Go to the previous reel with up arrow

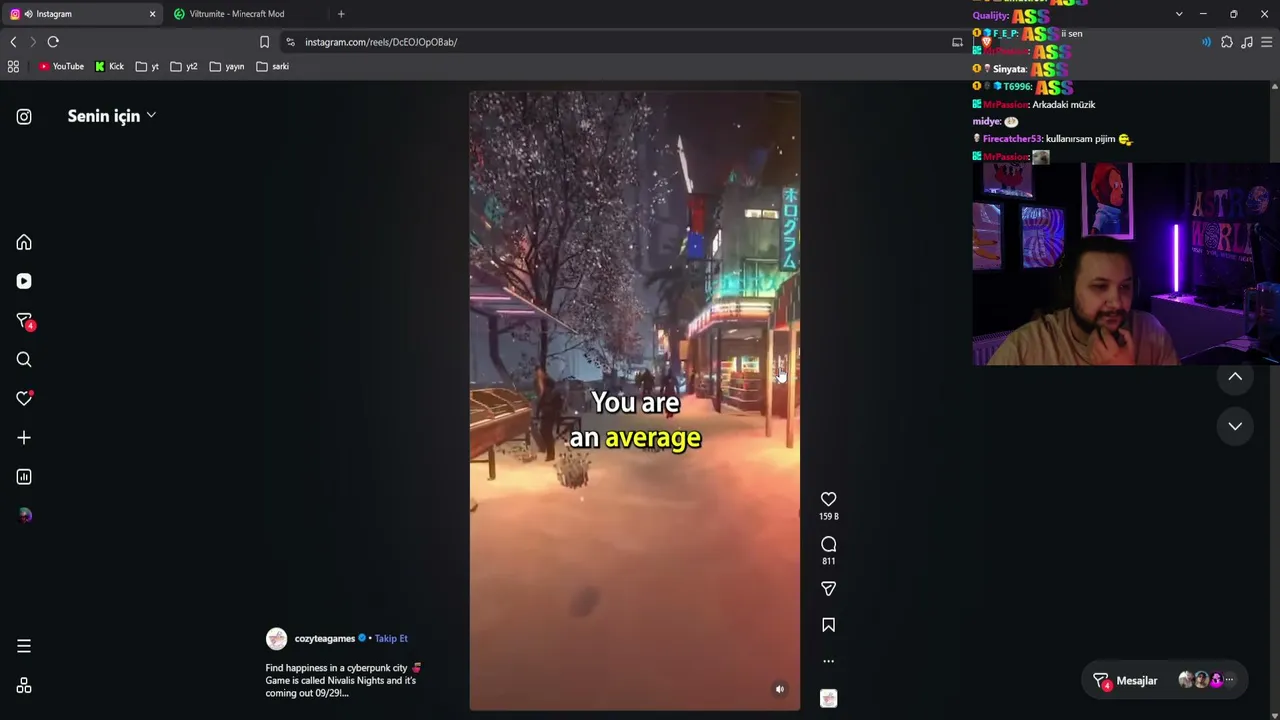[1235, 377]
